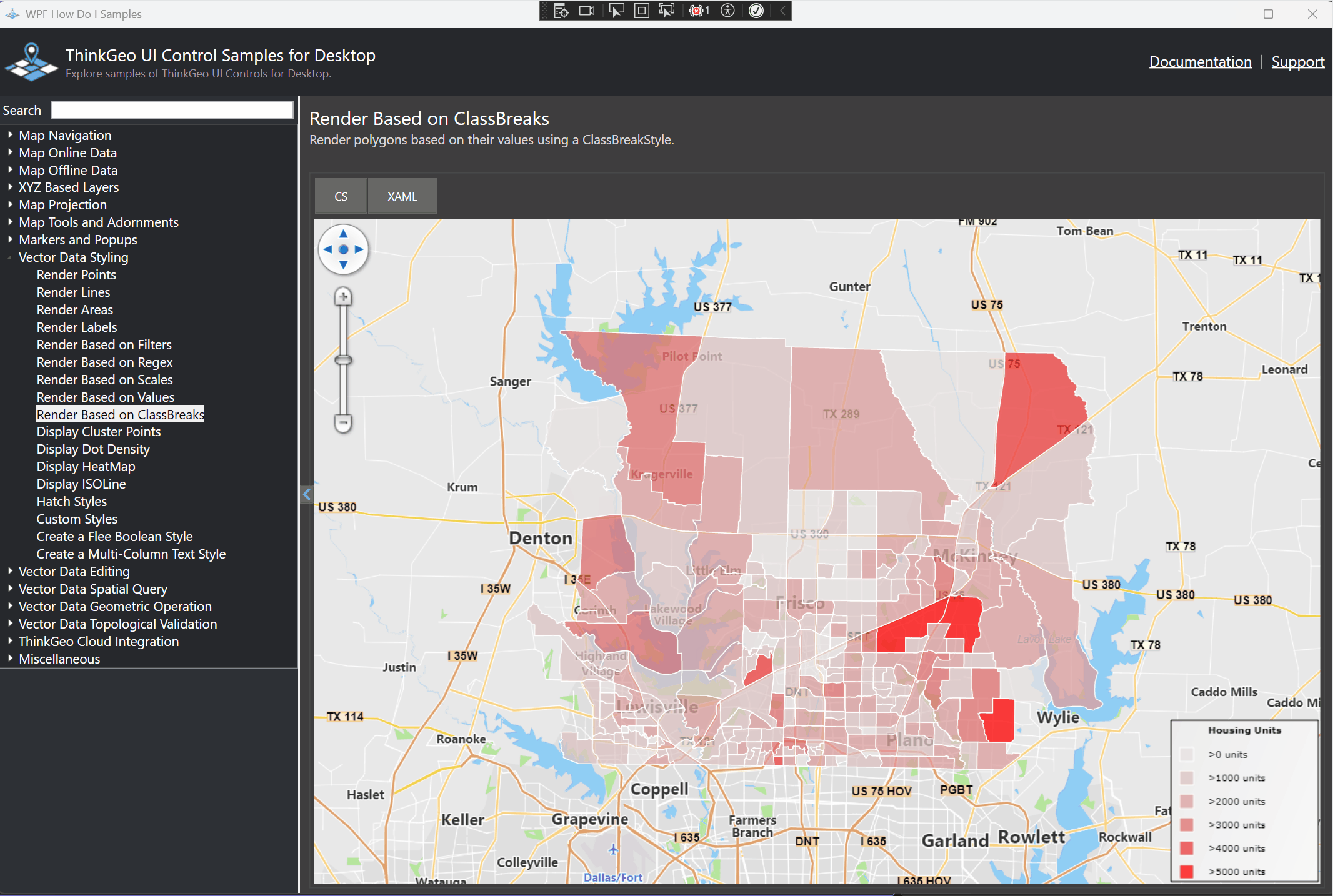Zoom out with map minus button
The width and height of the screenshot is (1333, 896).
pos(343,423)
